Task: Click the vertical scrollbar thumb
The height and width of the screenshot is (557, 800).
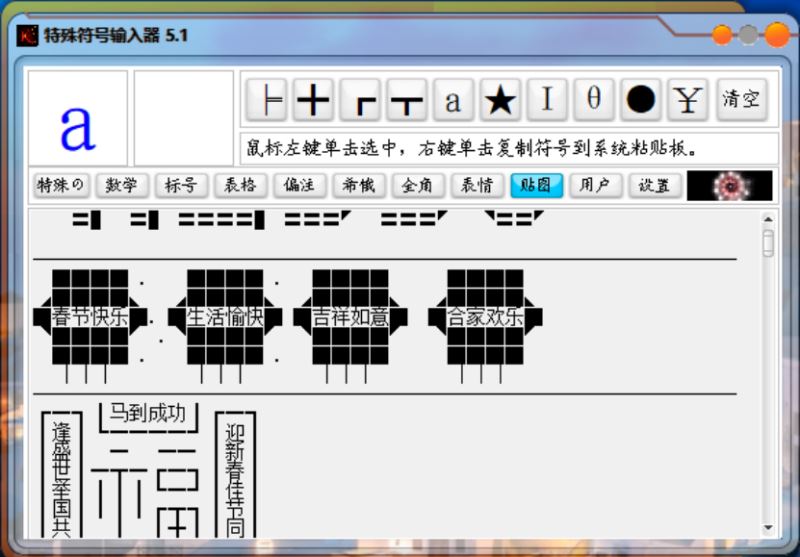Action: 768,243
